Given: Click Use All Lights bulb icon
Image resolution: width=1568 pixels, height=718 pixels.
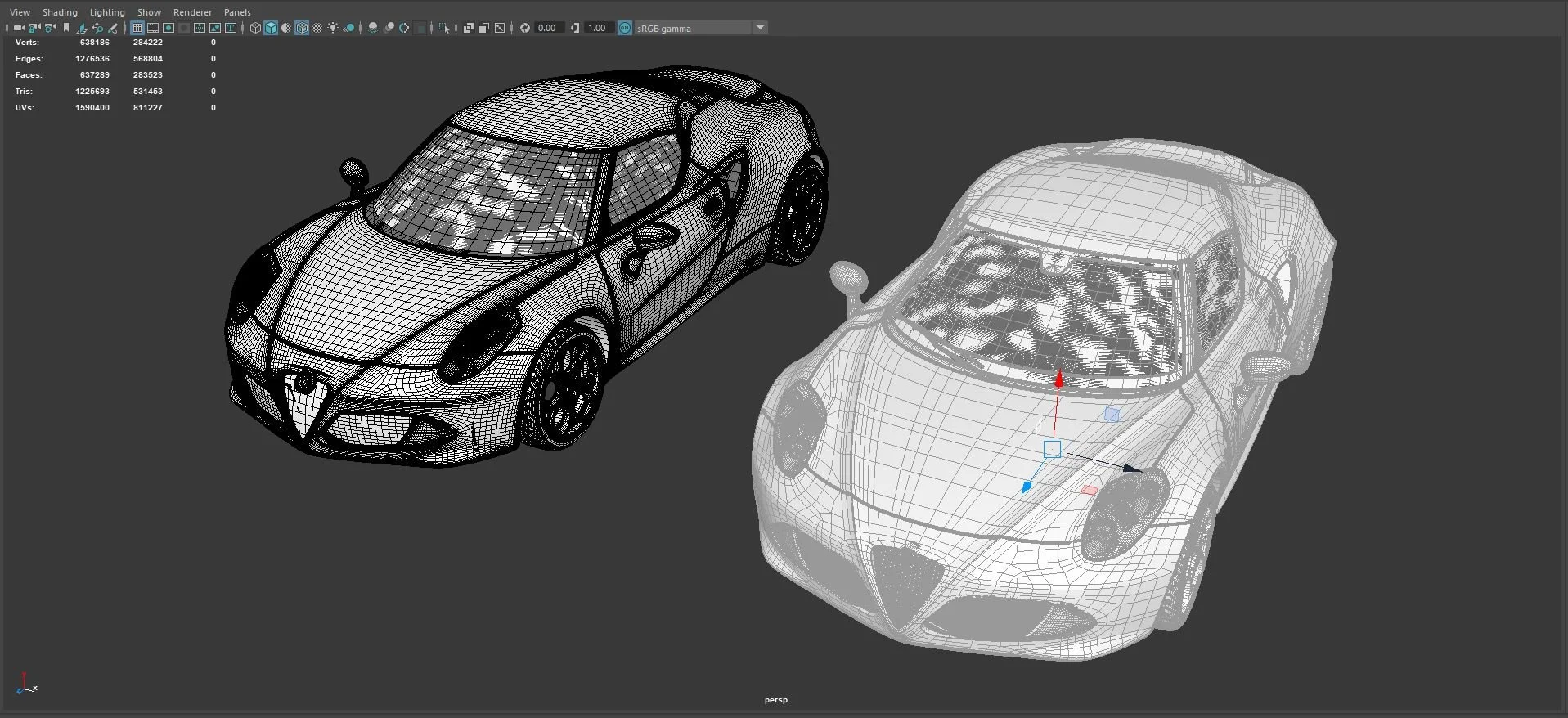Looking at the screenshot, I should pyautogui.click(x=332, y=28).
